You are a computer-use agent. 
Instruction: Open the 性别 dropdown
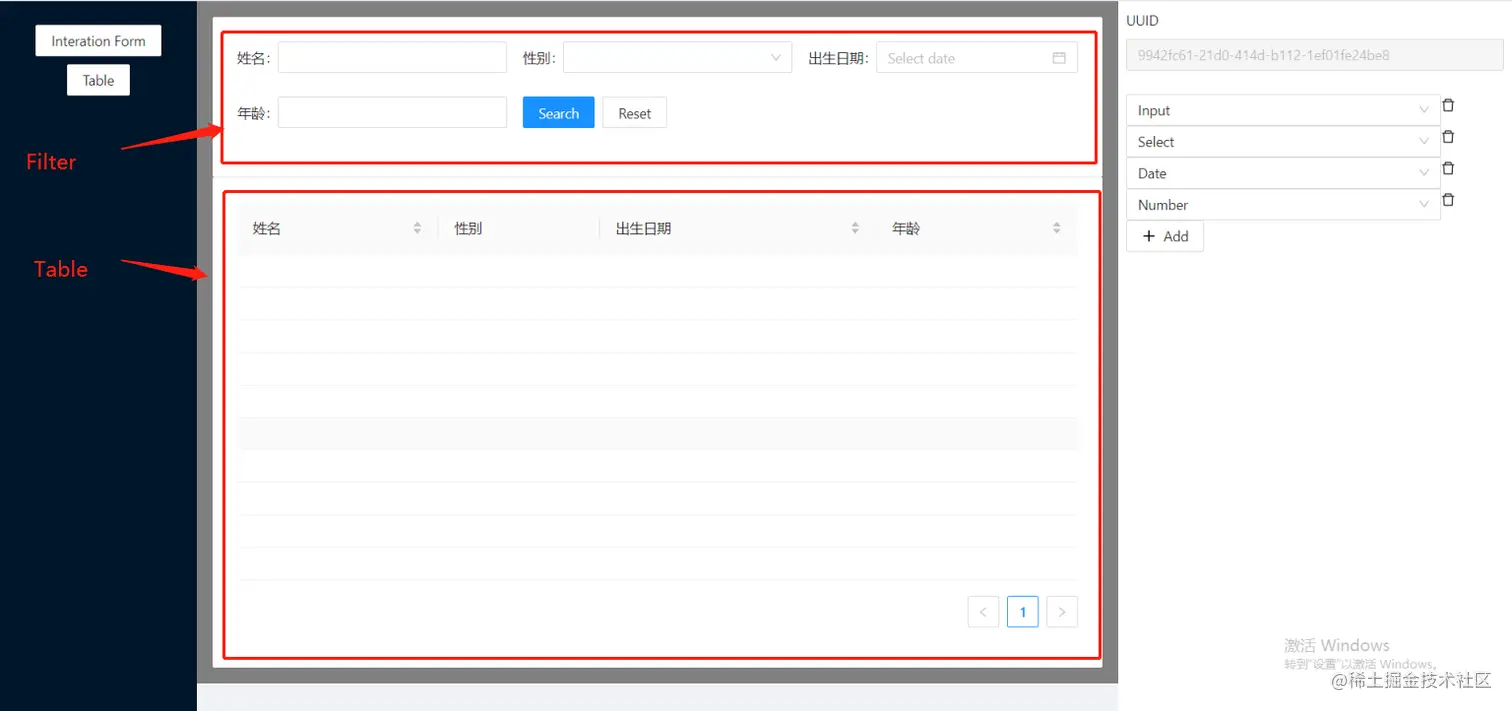click(677, 58)
